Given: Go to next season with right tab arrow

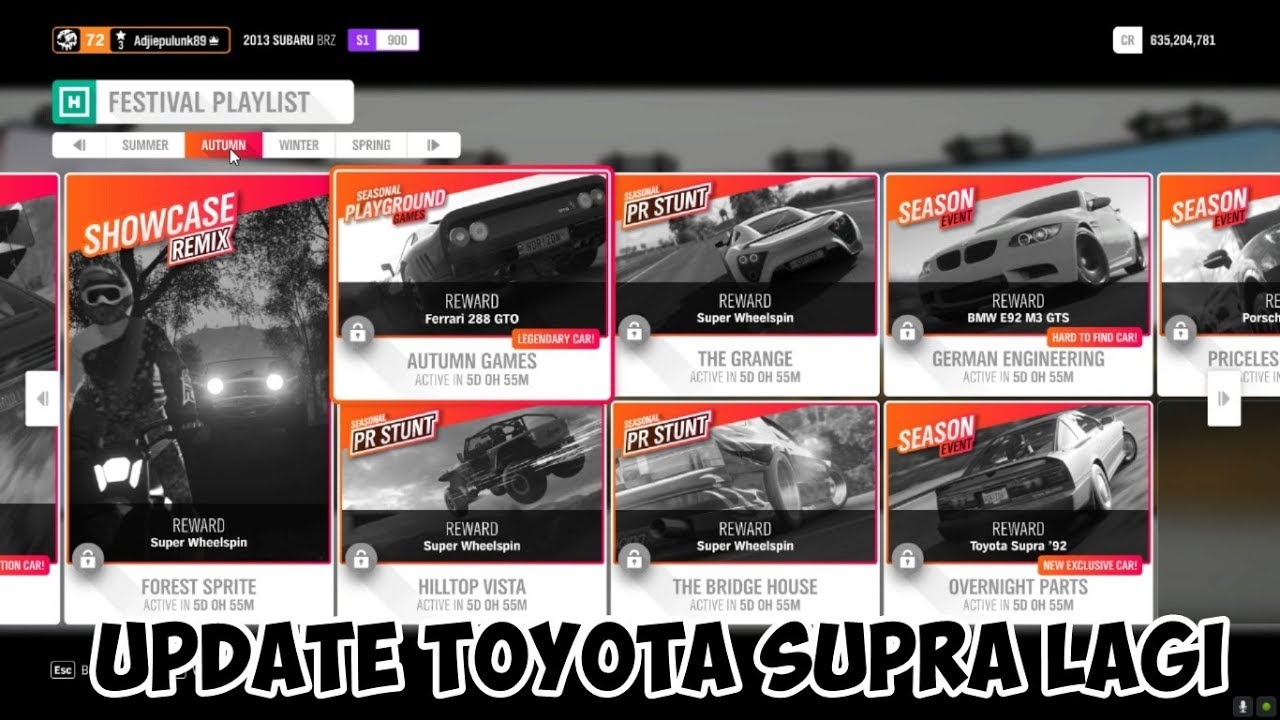Looking at the screenshot, I should click(433, 145).
